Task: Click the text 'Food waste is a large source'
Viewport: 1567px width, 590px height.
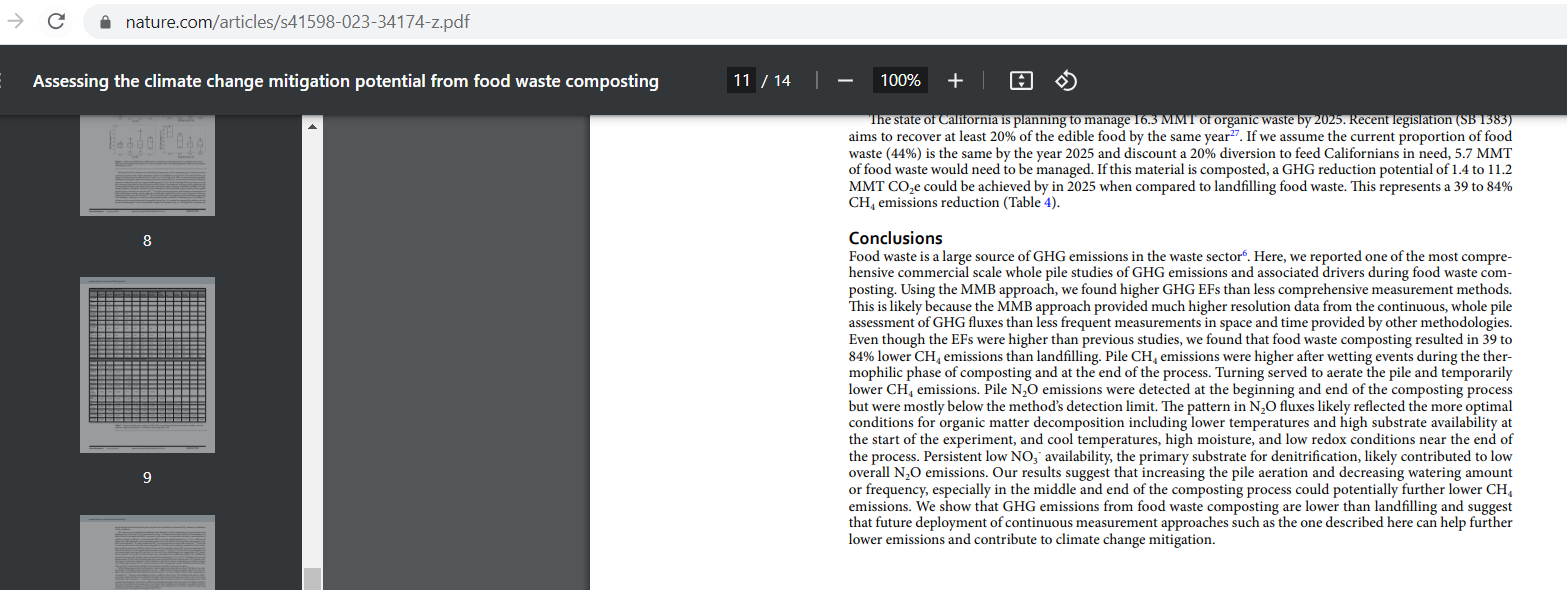Action: 936,256
